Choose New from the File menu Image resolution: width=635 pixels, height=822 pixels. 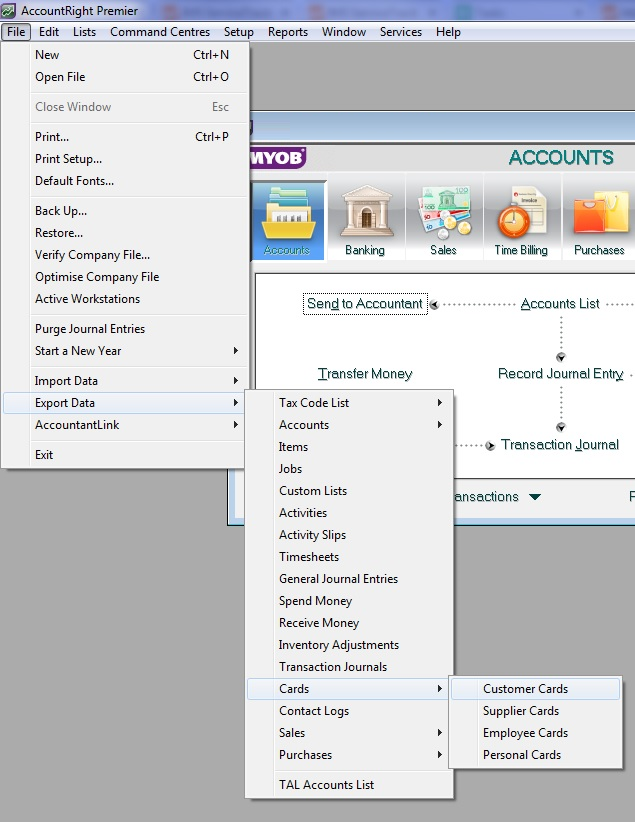125,55
